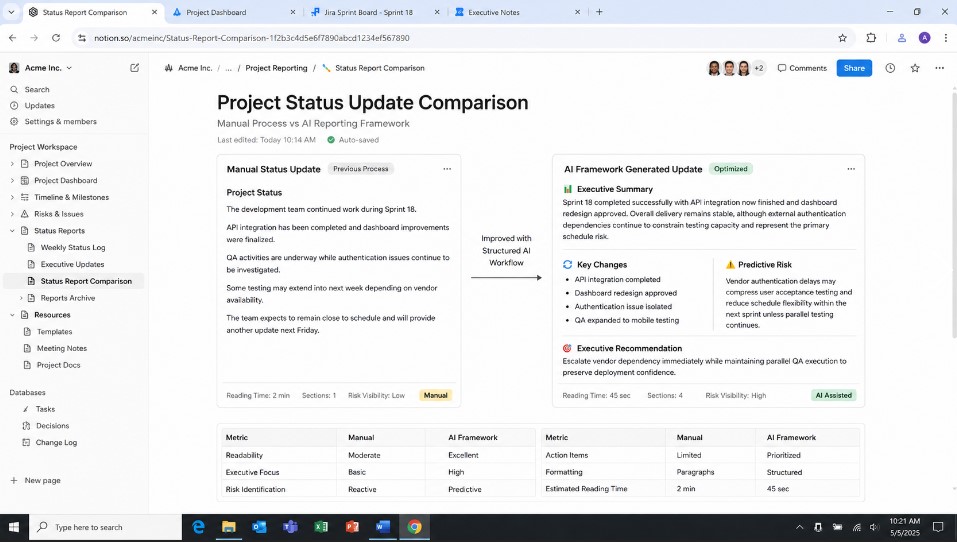View site information icon in address bar

pyautogui.click(x=82, y=38)
